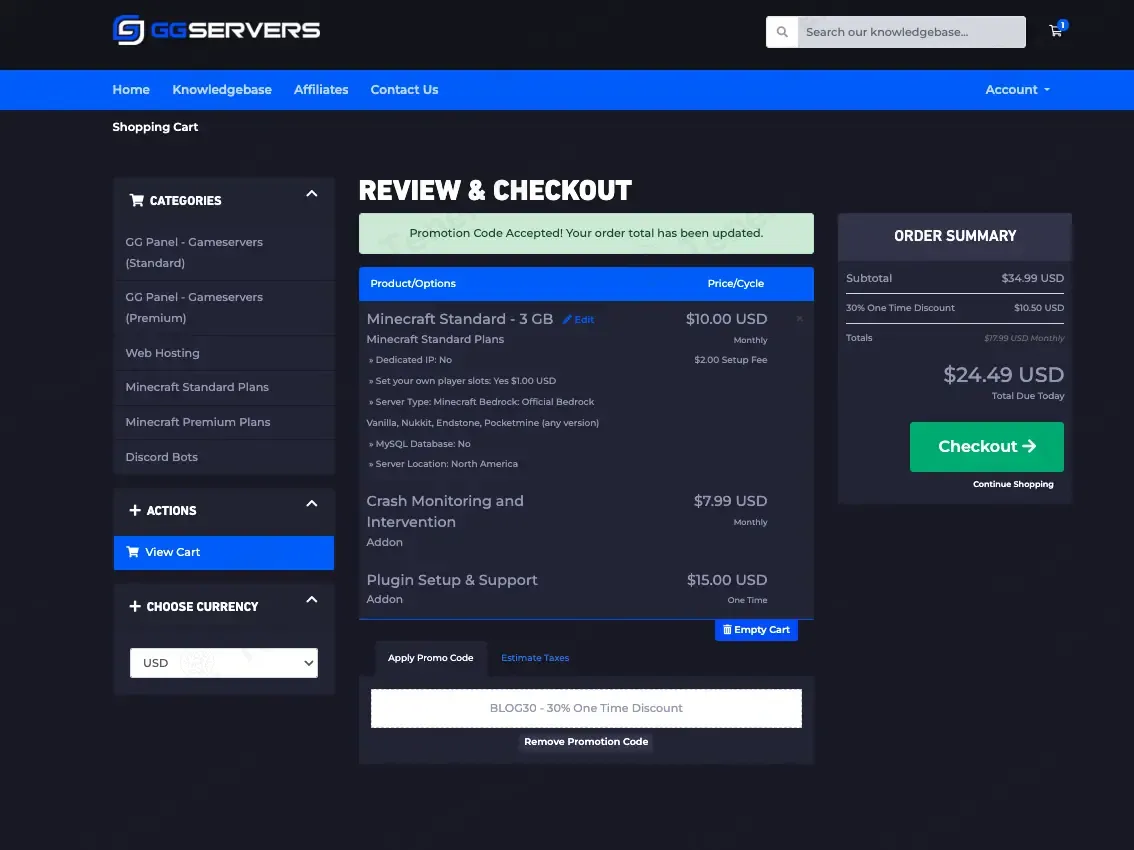Open the Account dropdown menu
The image size is (1134, 850).
click(x=1018, y=90)
